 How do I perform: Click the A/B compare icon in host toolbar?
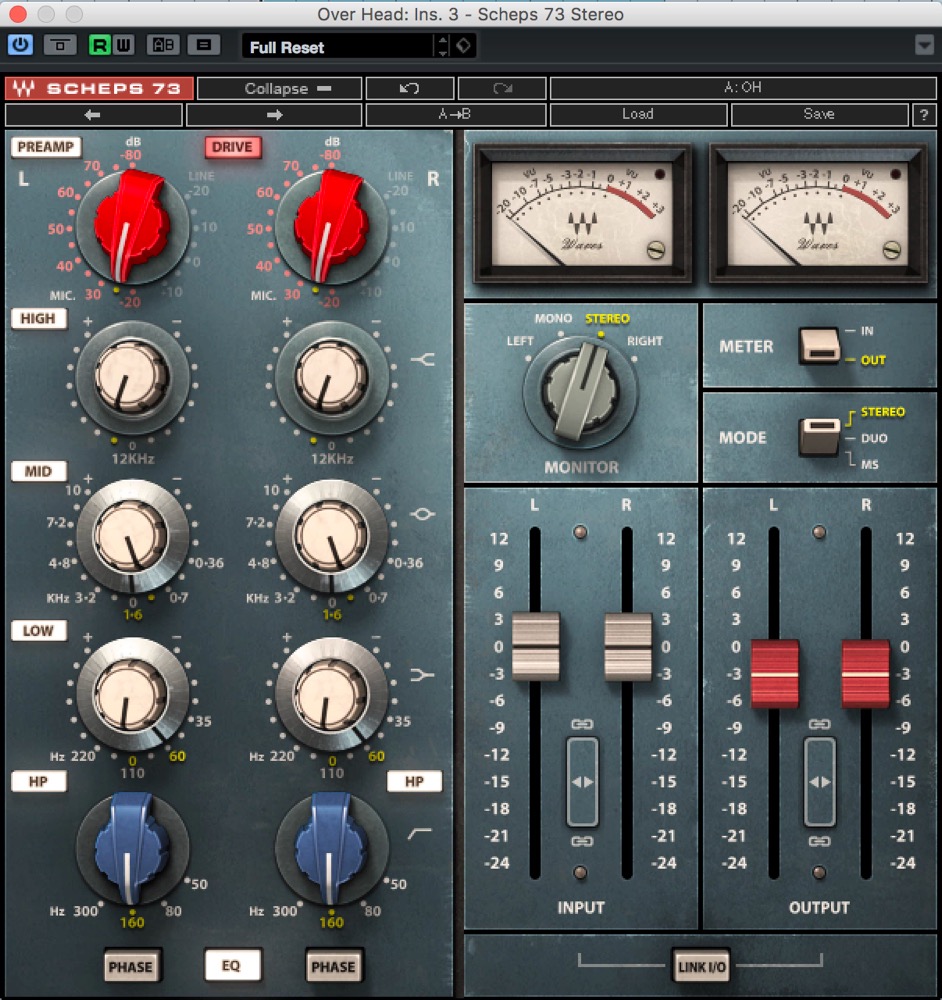point(163,45)
